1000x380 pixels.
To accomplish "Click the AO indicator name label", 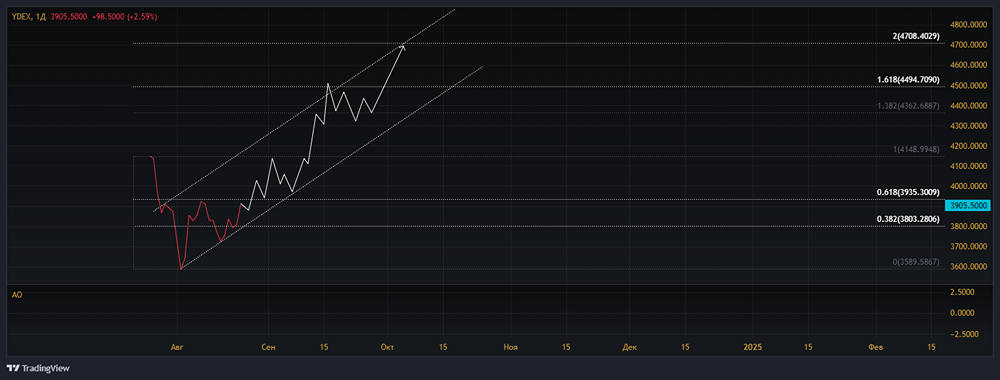I will click(x=17, y=295).
